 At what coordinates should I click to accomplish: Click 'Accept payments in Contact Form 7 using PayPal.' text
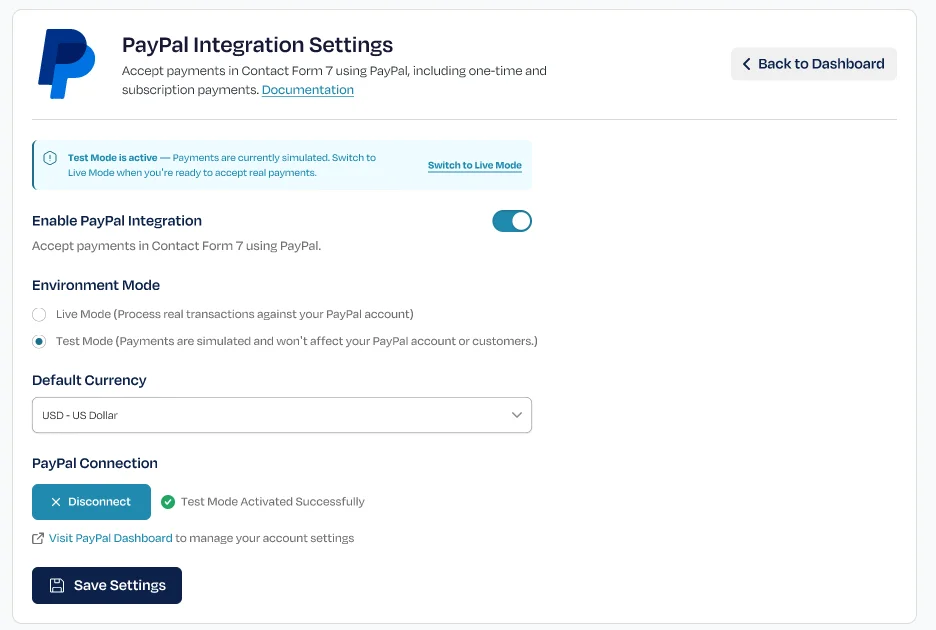tap(177, 246)
